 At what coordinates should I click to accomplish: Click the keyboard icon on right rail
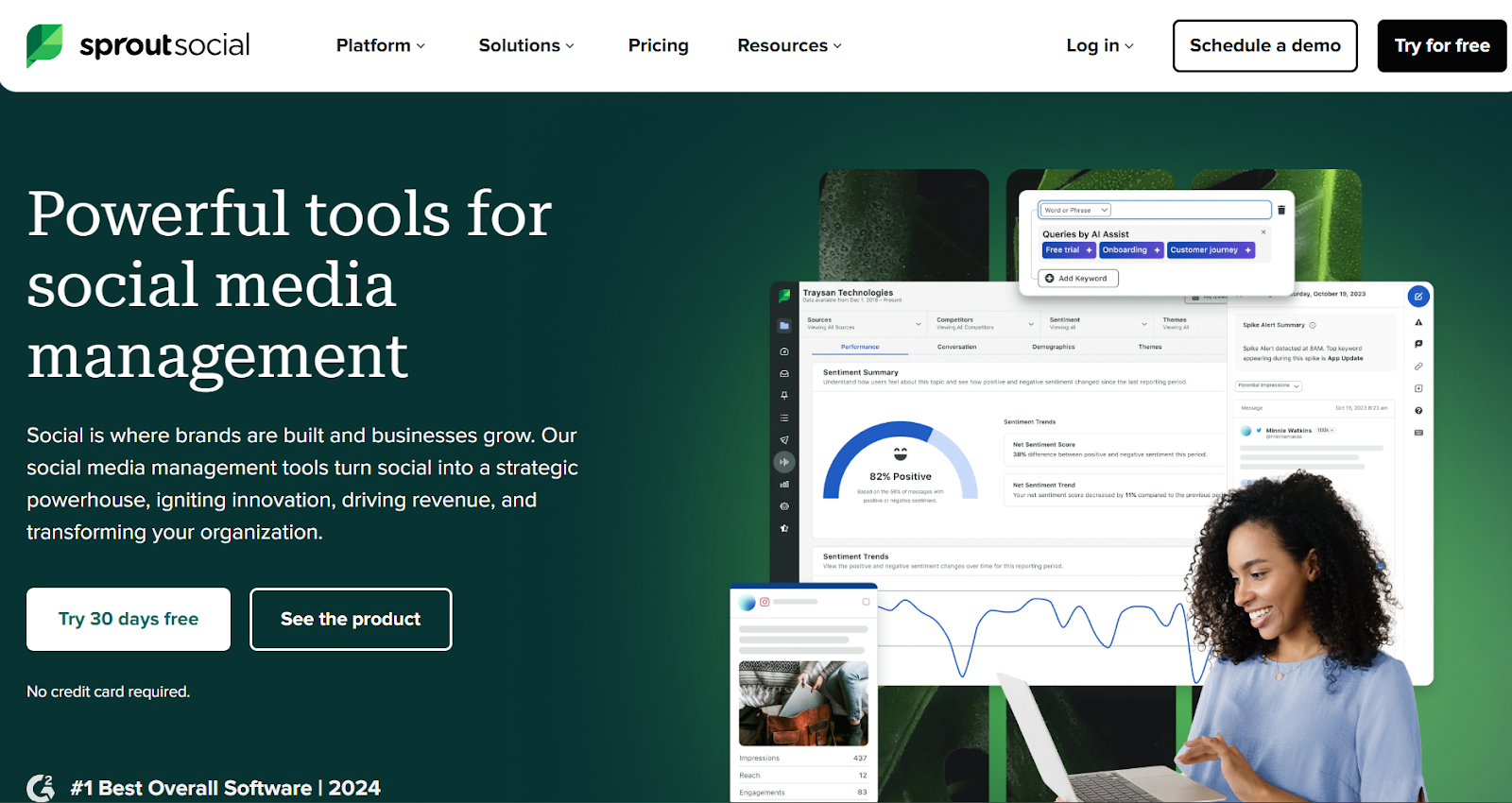pos(1418,433)
